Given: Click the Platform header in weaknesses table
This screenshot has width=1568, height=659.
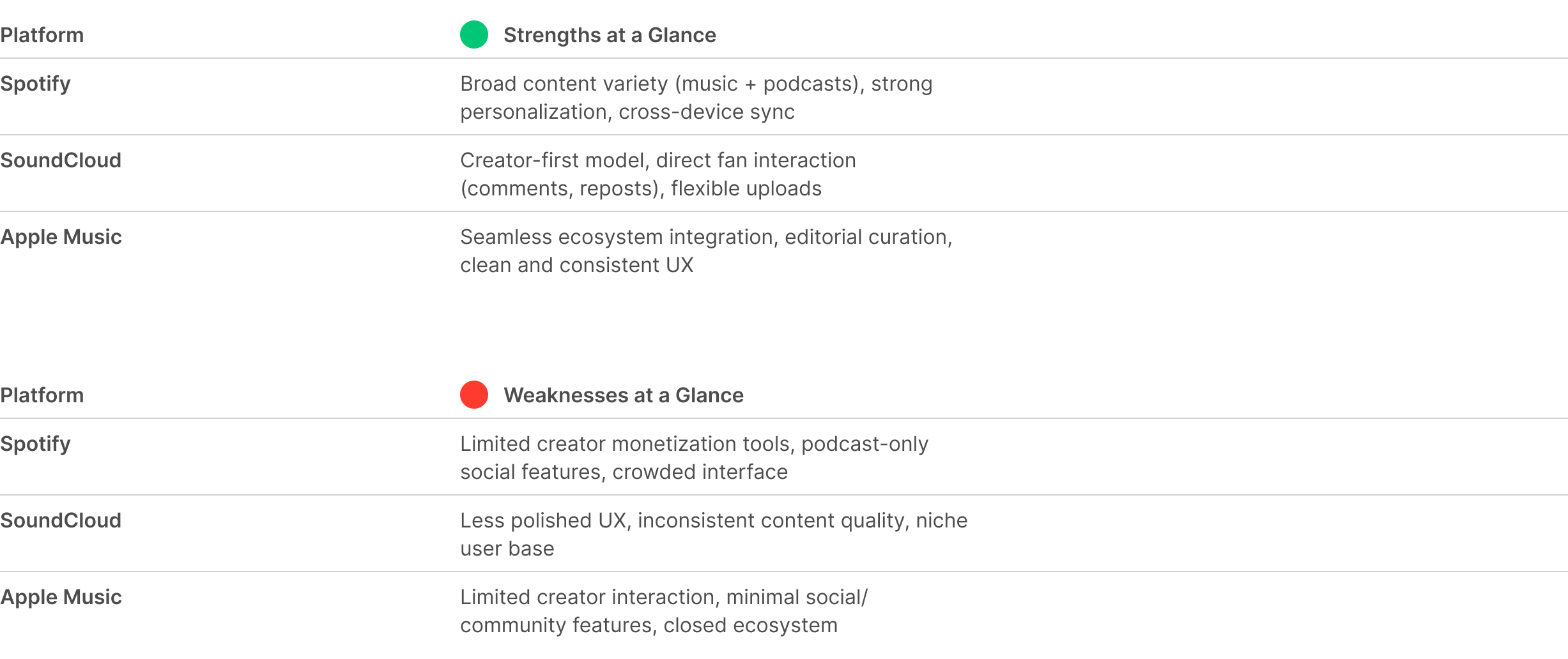Looking at the screenshot, I should pos(42,395).
